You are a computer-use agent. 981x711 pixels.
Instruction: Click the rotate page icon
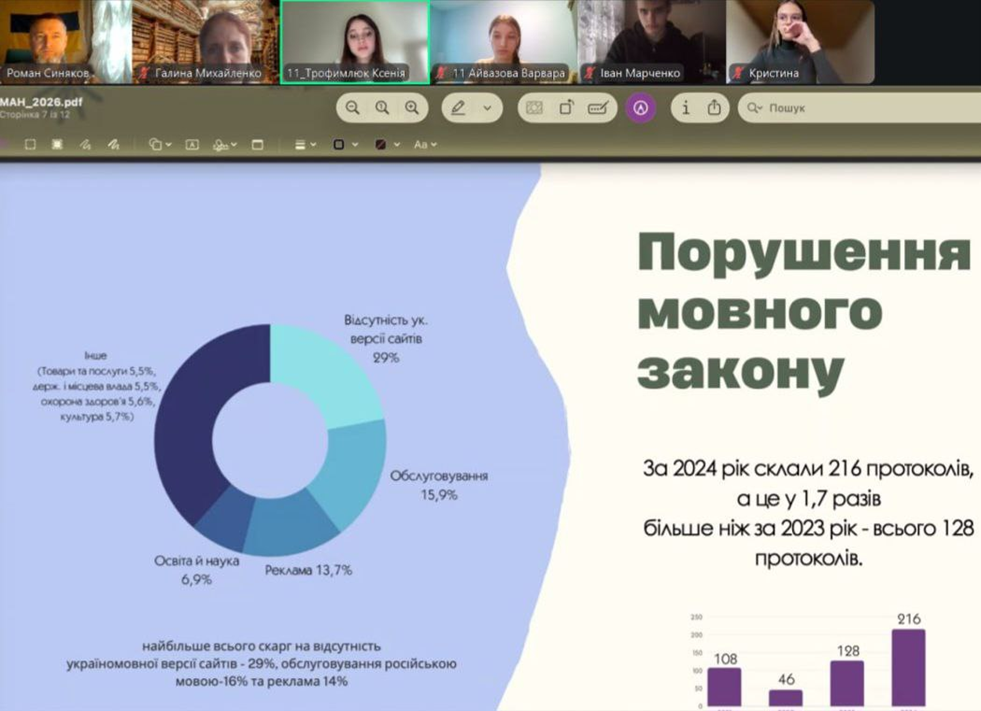[566, 108]
